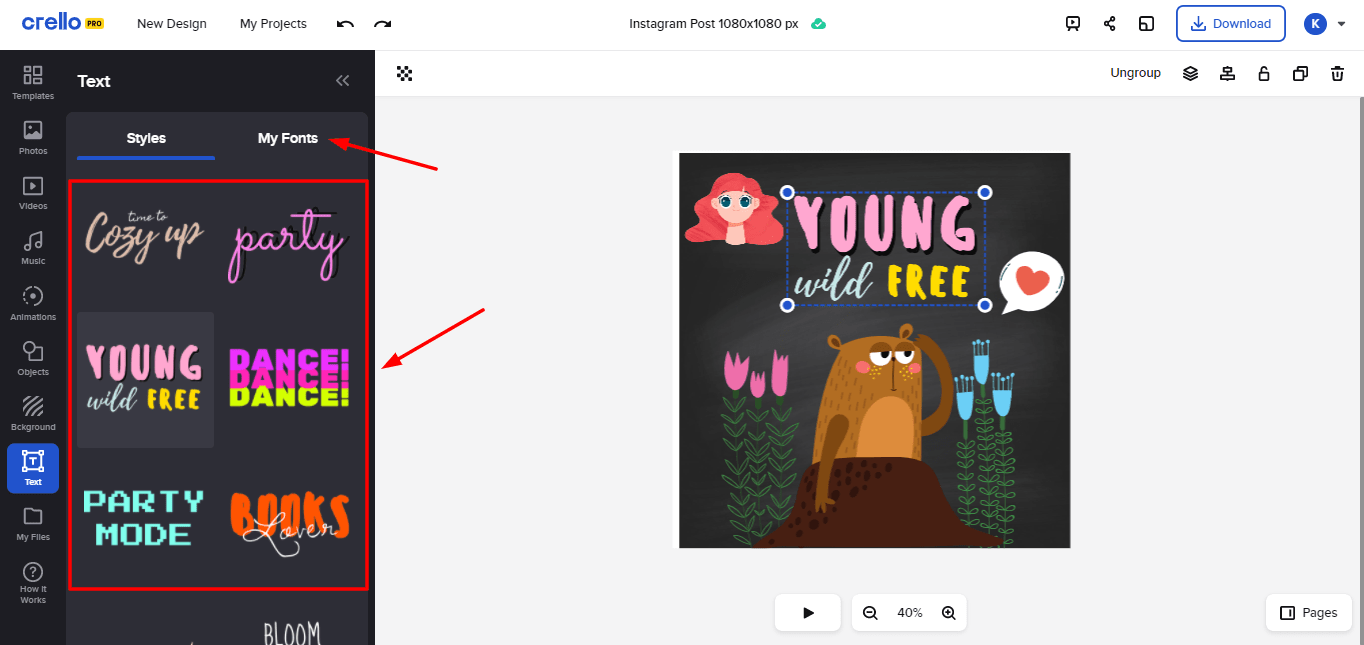The width and height of the screenshot is (1364, 645).
Task: Open the Templates sidebar panel
Action: point(33,82)
